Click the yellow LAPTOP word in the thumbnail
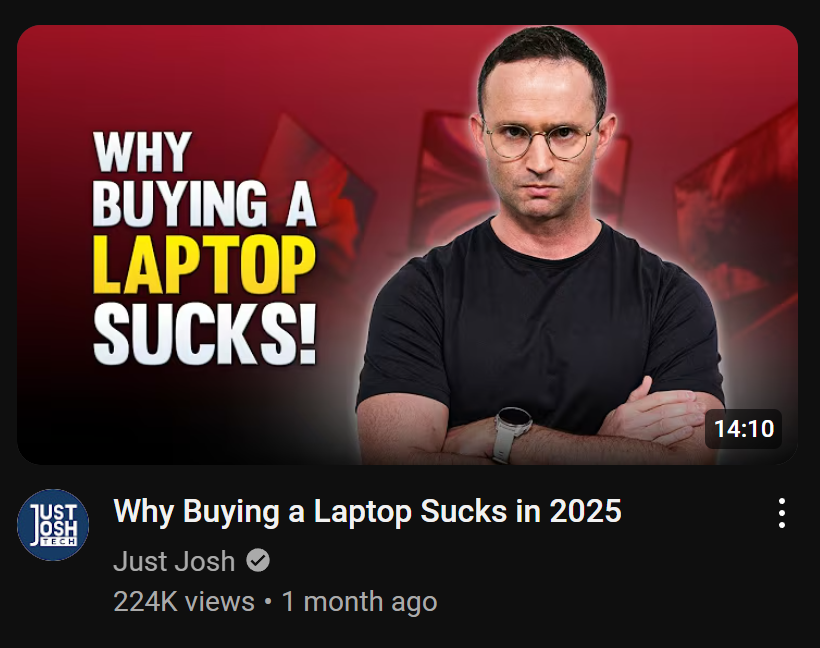The image size is (820, 648). point(204,266)
